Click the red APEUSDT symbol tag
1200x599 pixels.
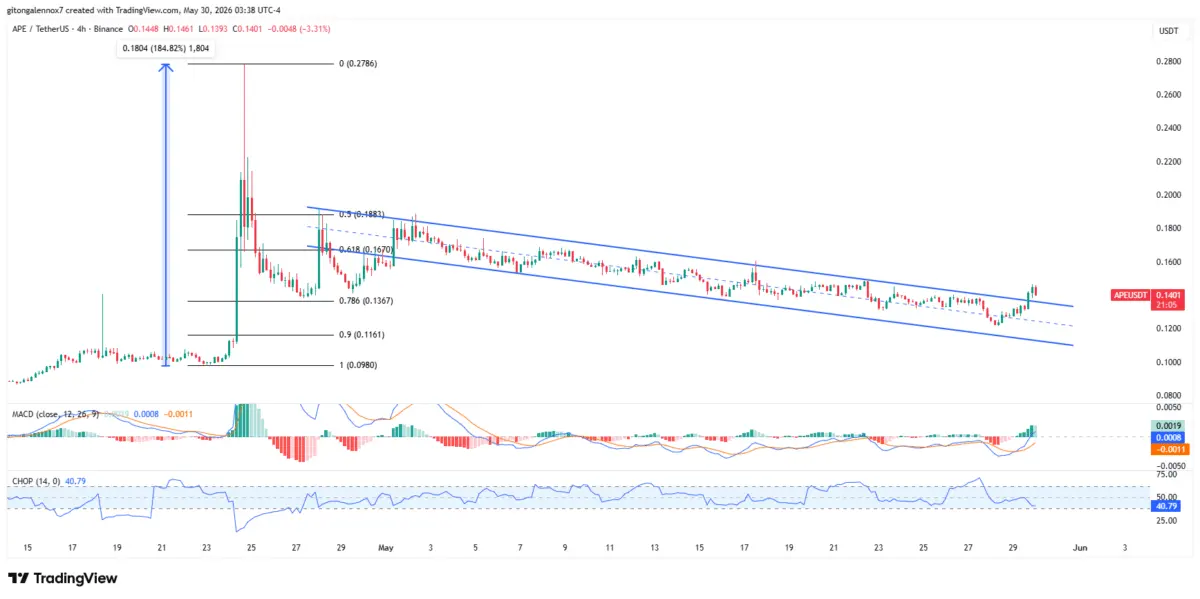(1132, 295)
